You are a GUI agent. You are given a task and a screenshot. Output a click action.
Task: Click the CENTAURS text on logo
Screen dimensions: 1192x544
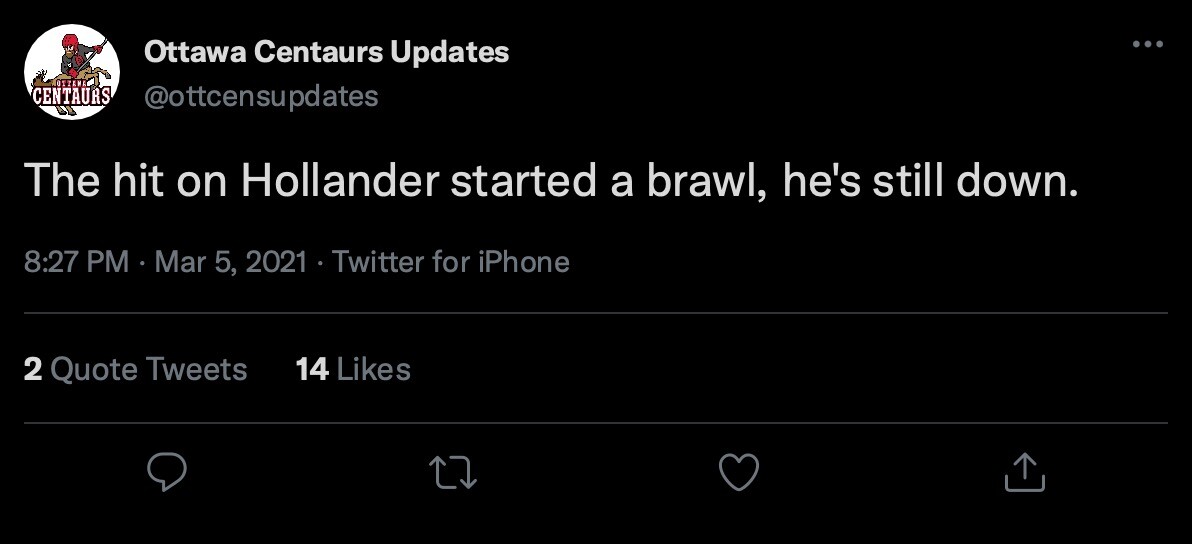tap(71, 97)
